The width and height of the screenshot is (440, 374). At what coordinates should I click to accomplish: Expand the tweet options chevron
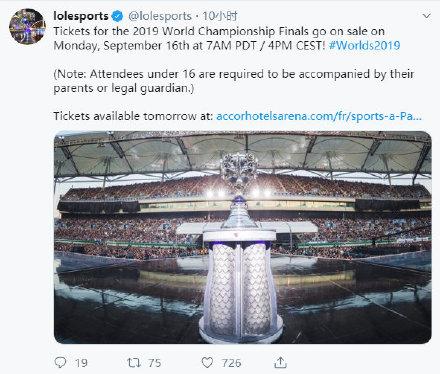click(x=426, y=16)
